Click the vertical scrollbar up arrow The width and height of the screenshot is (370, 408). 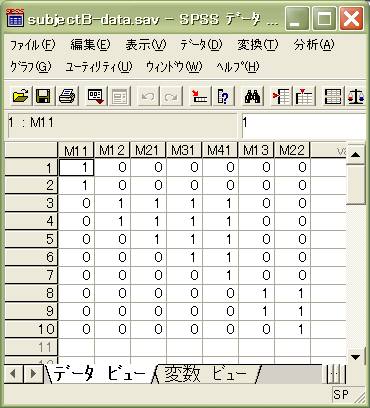pos(356,154)
